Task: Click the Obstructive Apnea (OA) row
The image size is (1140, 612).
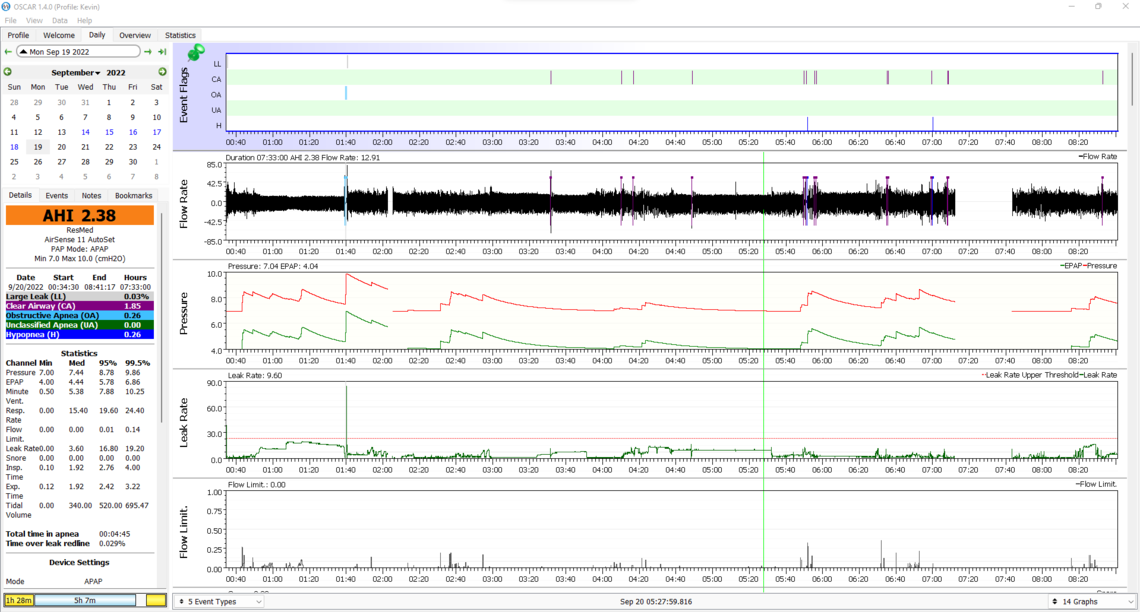Action: 79,315
